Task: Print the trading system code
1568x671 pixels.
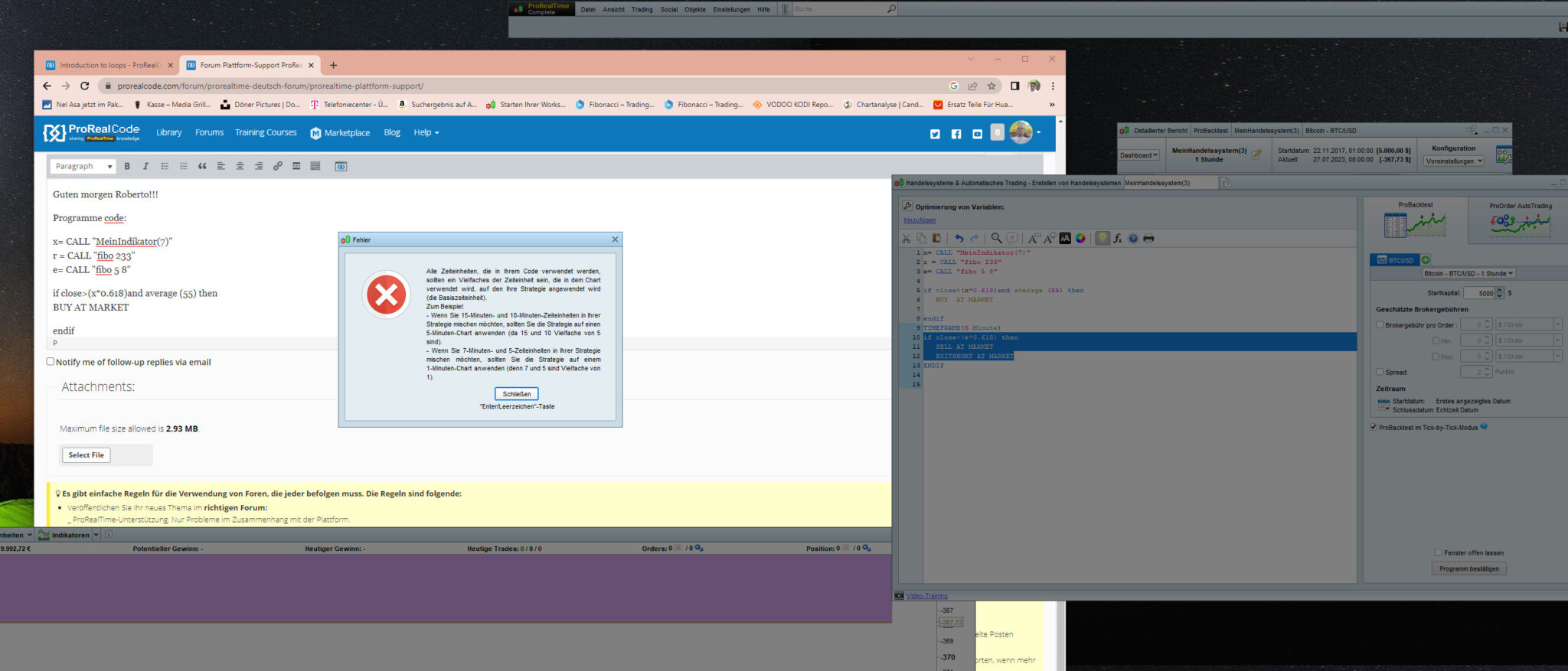Action: click(1148, 239)
